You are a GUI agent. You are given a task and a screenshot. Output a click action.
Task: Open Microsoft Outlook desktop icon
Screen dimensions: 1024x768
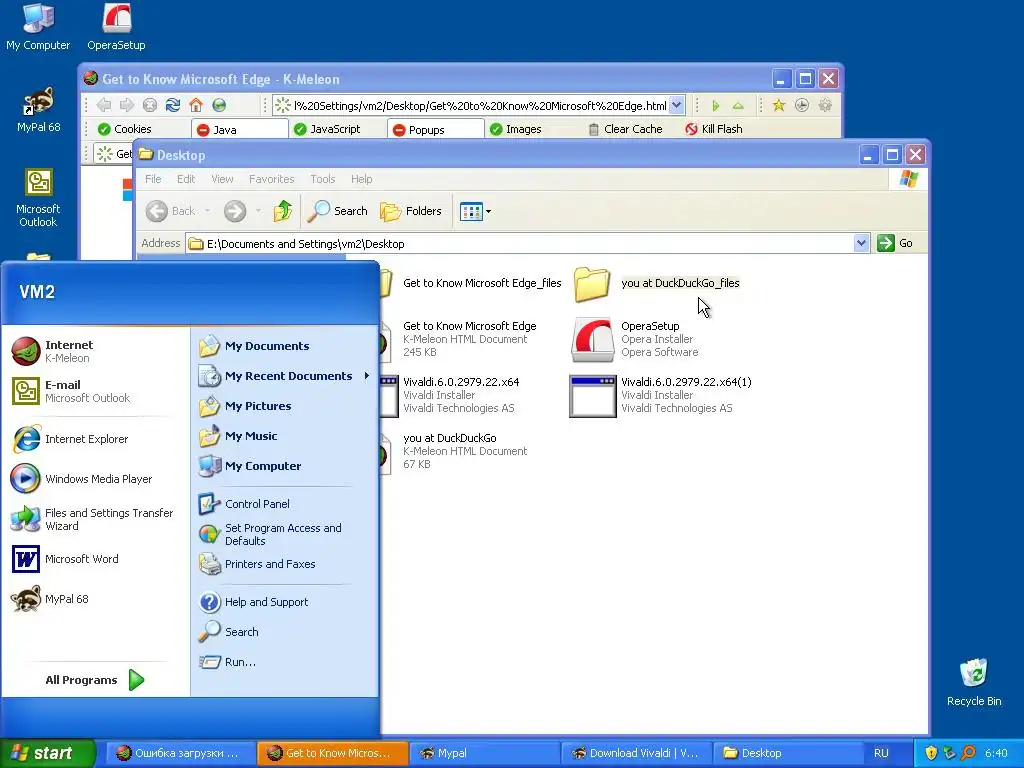click(x=38, y=197)
